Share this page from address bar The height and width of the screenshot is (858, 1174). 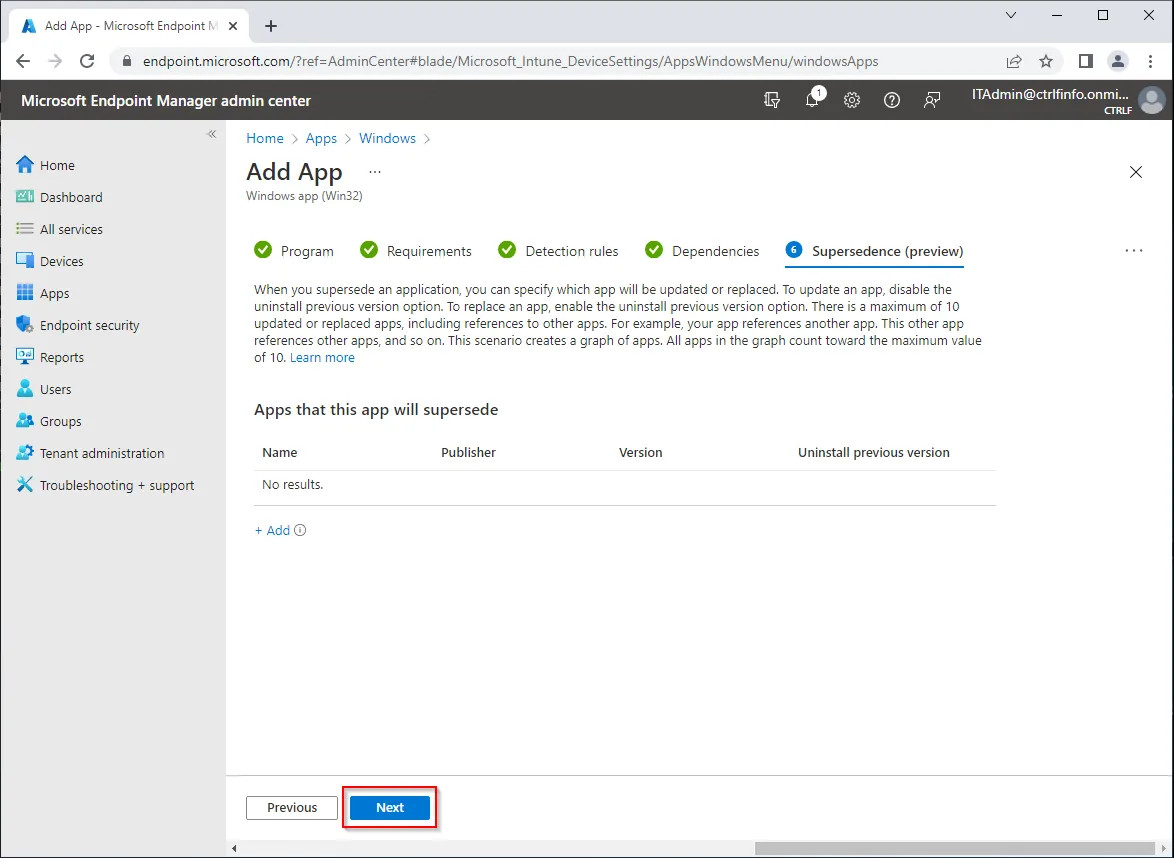point(1014,61)
